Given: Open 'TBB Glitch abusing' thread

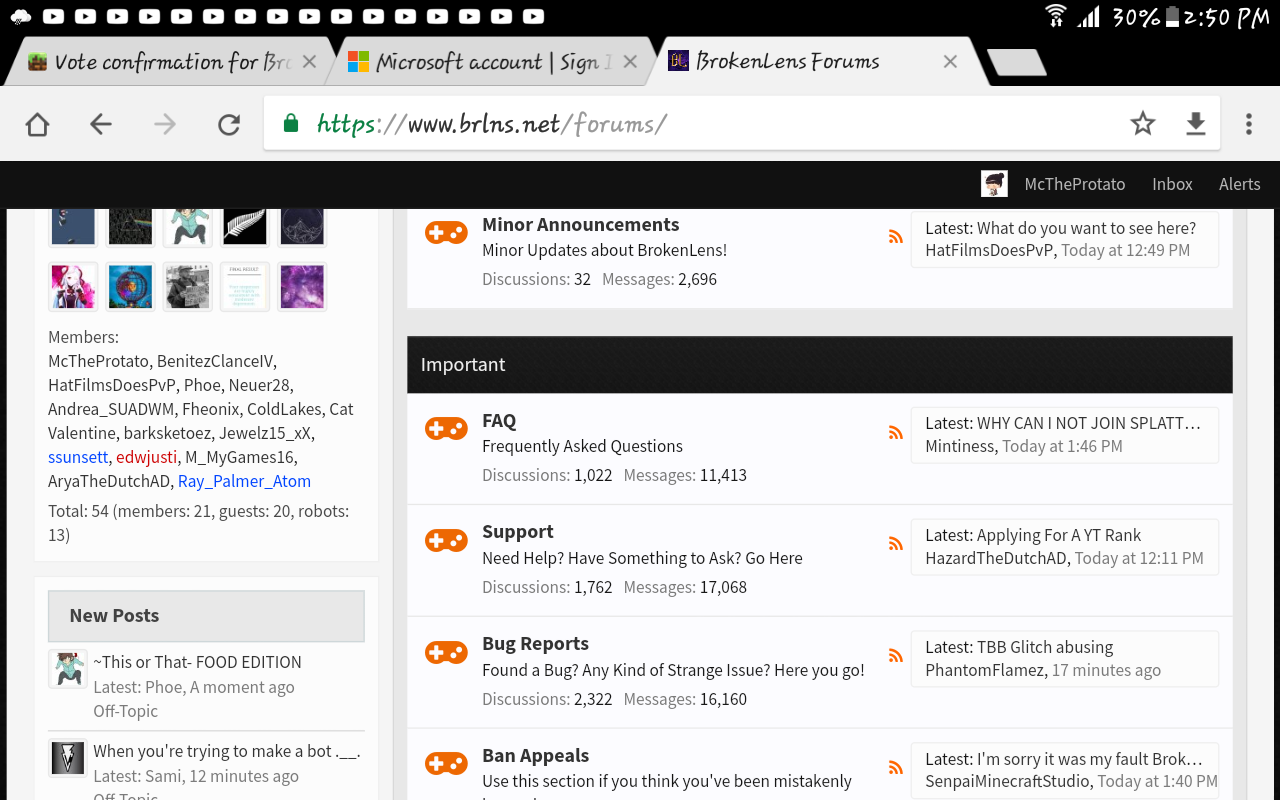Looking at the screenshot, I should pyautogui.click(x=1045, y=647).
